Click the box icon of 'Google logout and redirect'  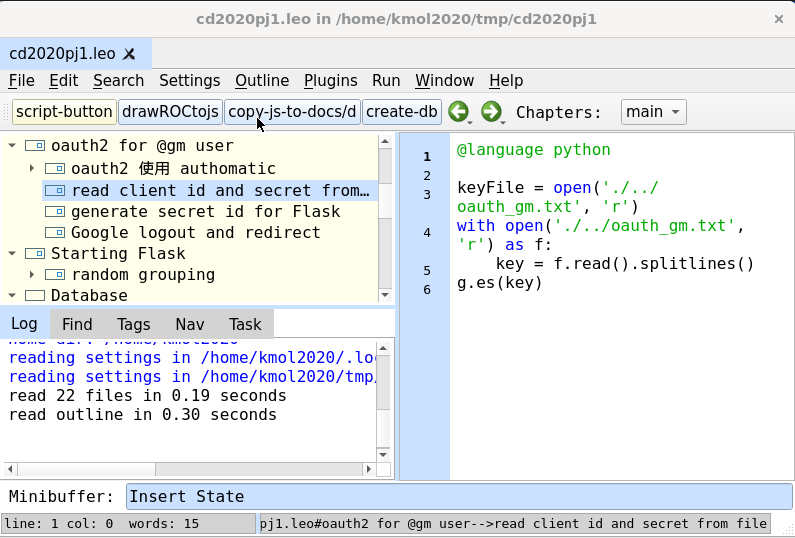[x=55, y=233]
